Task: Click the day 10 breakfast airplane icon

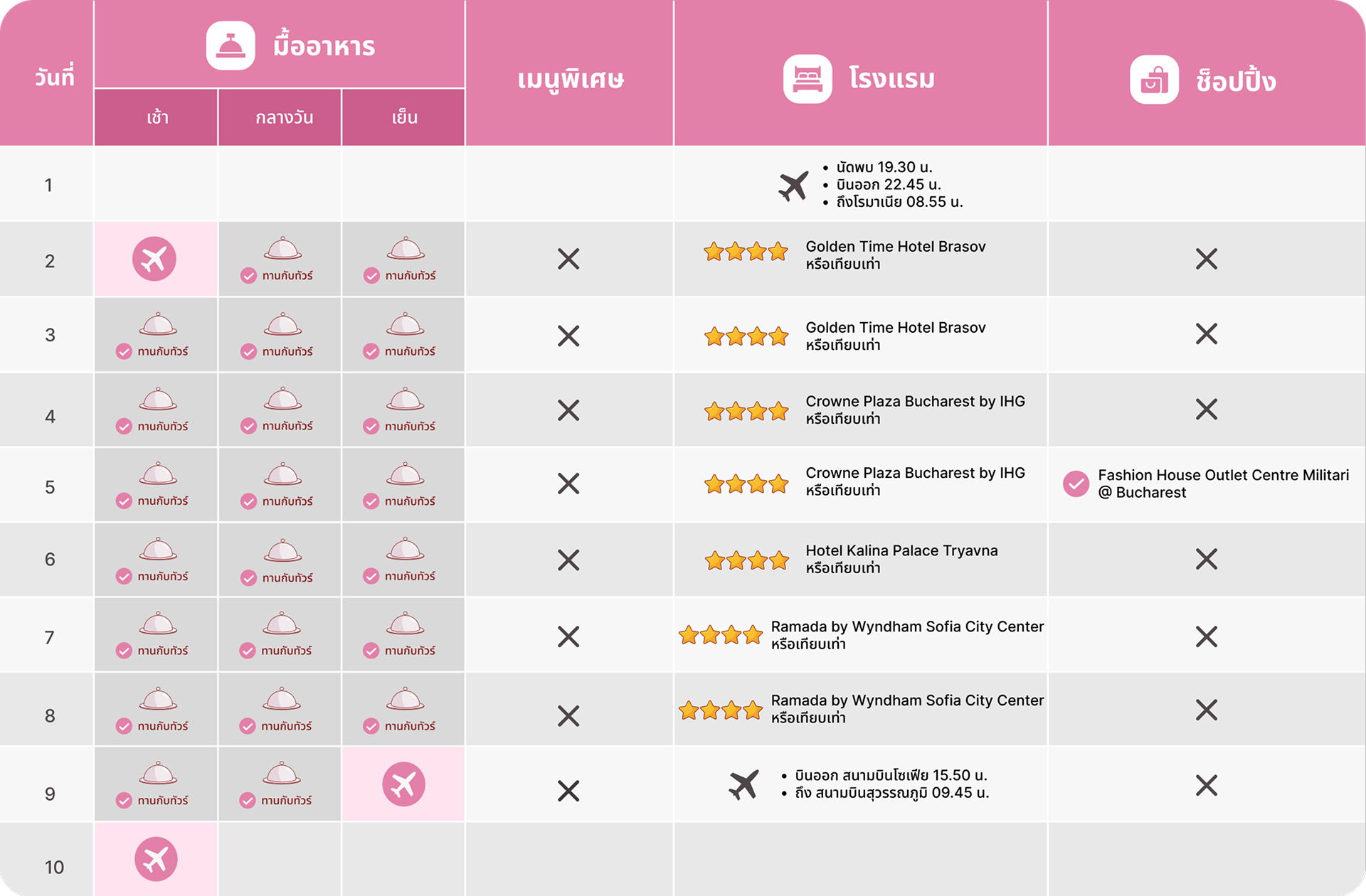Action: 156,859
